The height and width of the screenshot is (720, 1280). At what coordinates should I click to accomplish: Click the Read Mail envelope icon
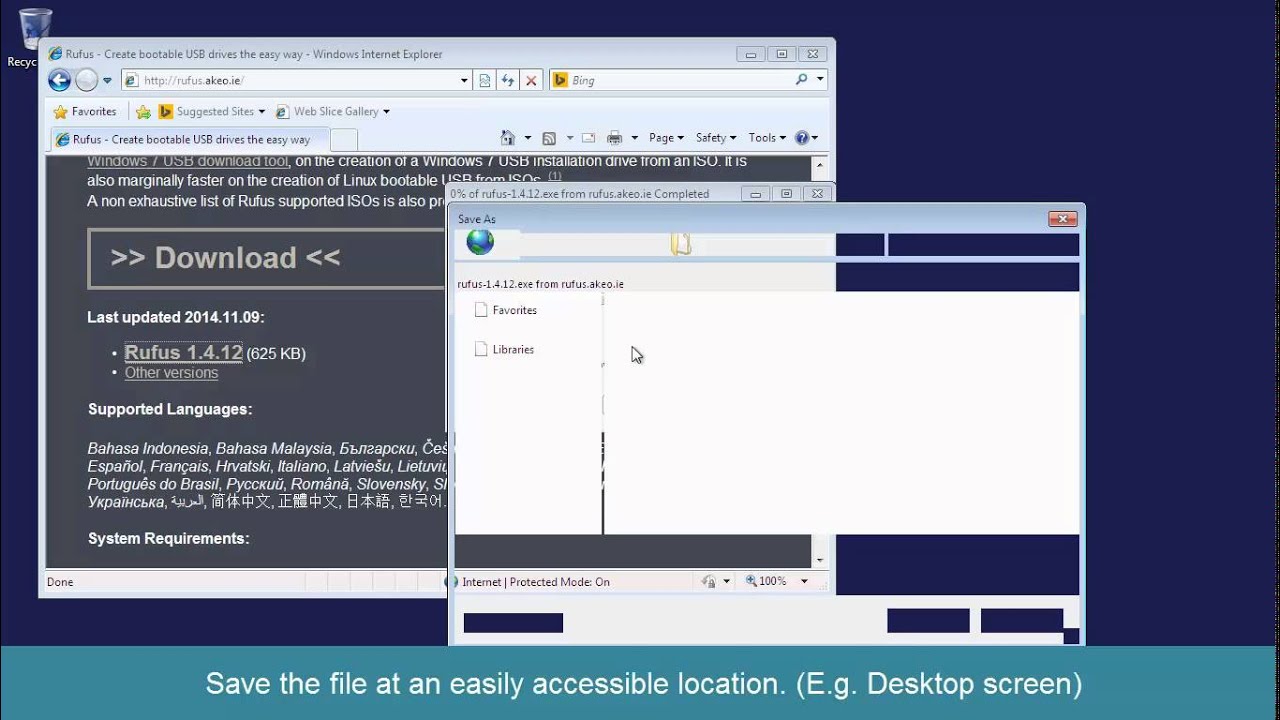(588, 138)
